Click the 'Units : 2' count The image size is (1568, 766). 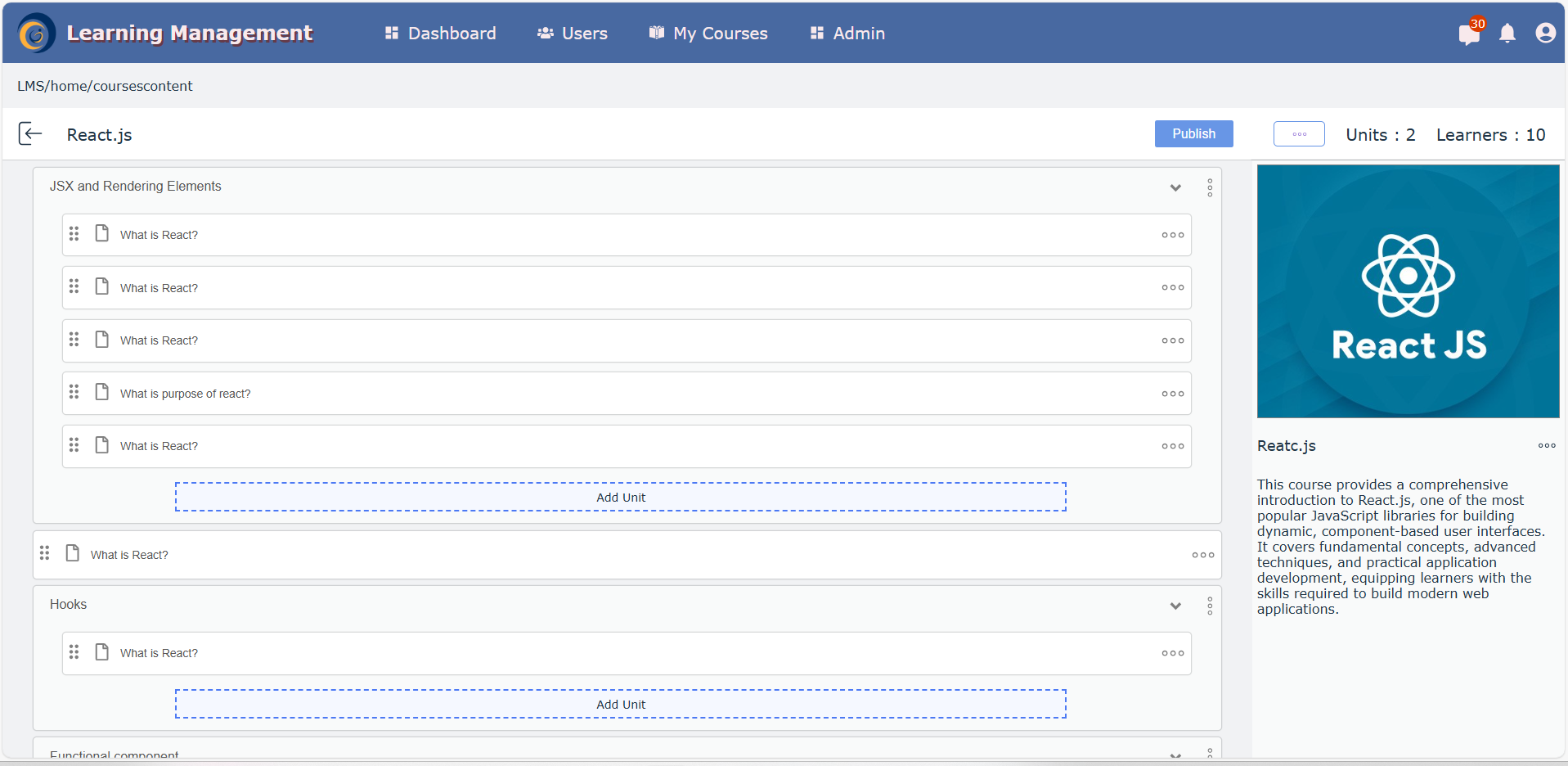click(1380, 135)
